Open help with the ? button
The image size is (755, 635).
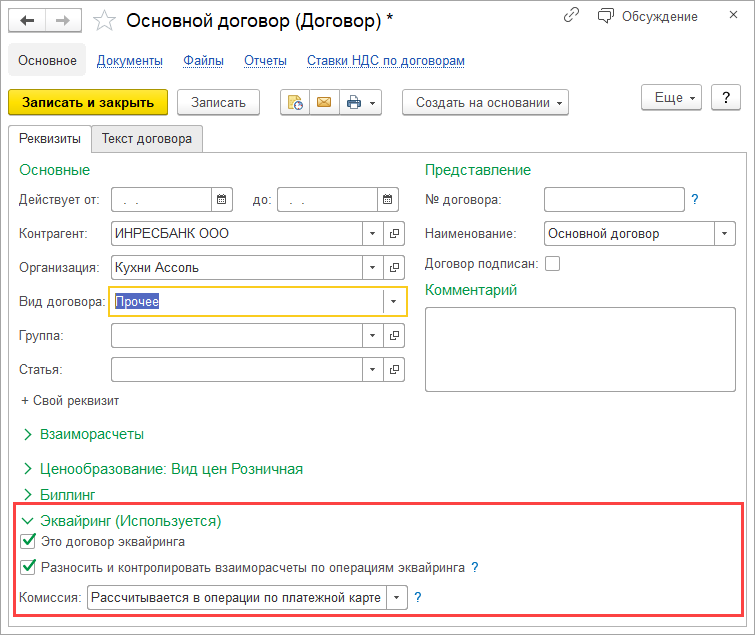tap(726, 98)
